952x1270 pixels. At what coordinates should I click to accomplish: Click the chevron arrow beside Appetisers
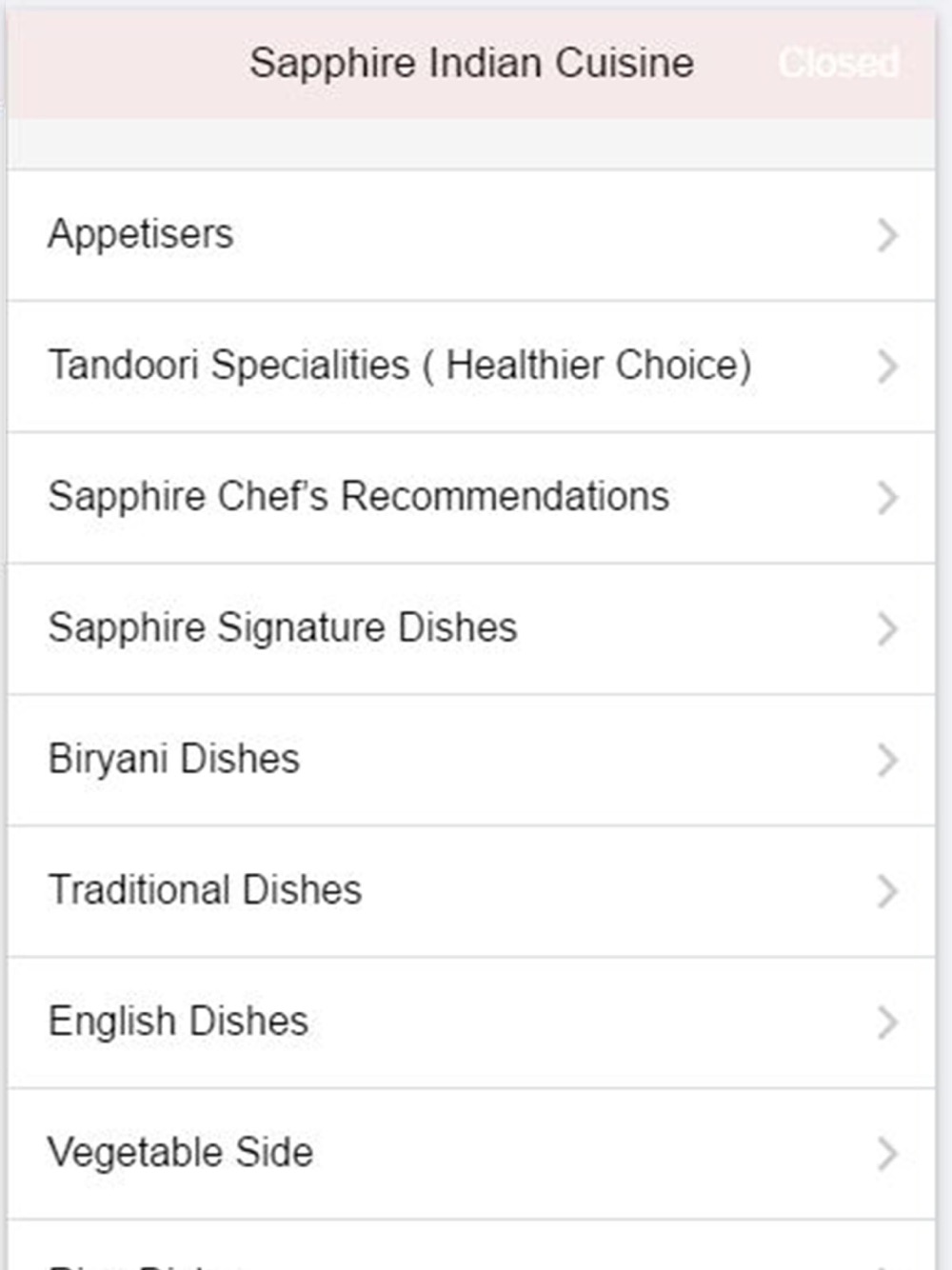pos(887,235)
